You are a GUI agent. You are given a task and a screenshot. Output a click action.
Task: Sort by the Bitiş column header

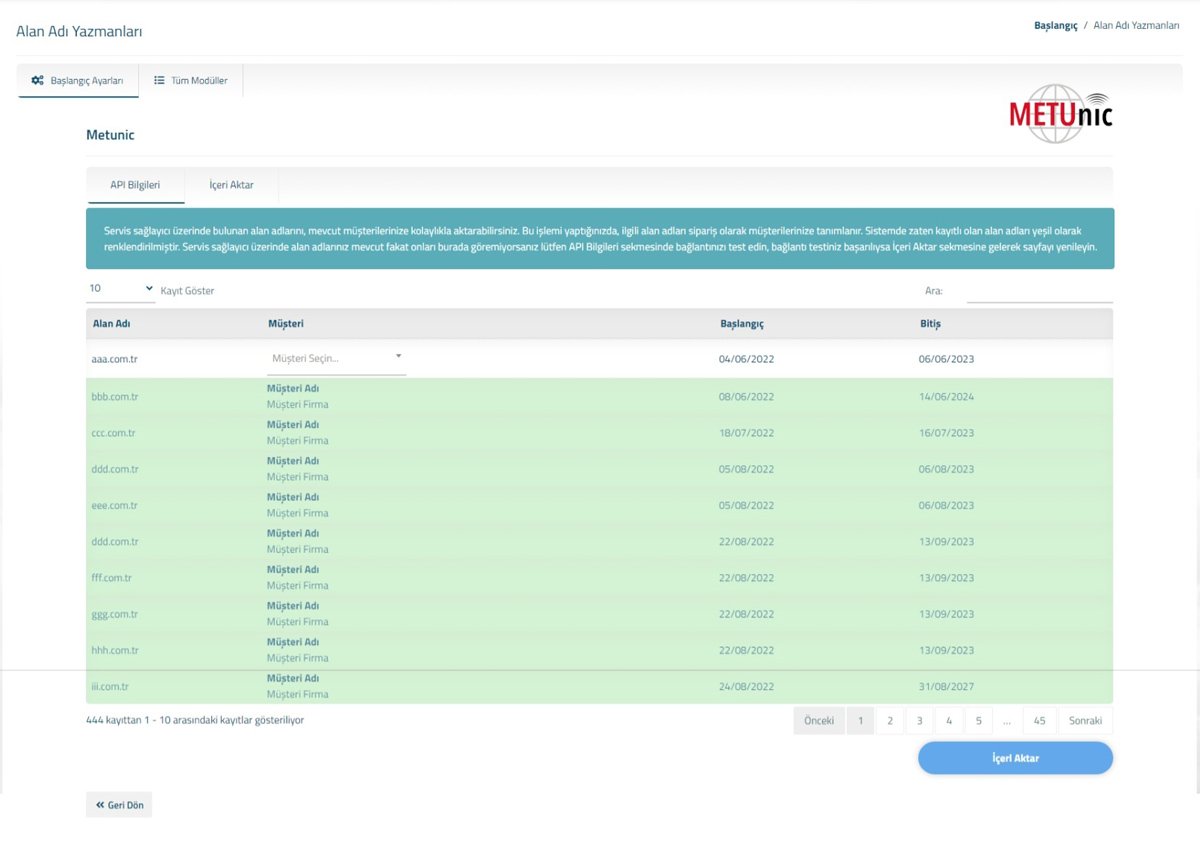[930, 324]
